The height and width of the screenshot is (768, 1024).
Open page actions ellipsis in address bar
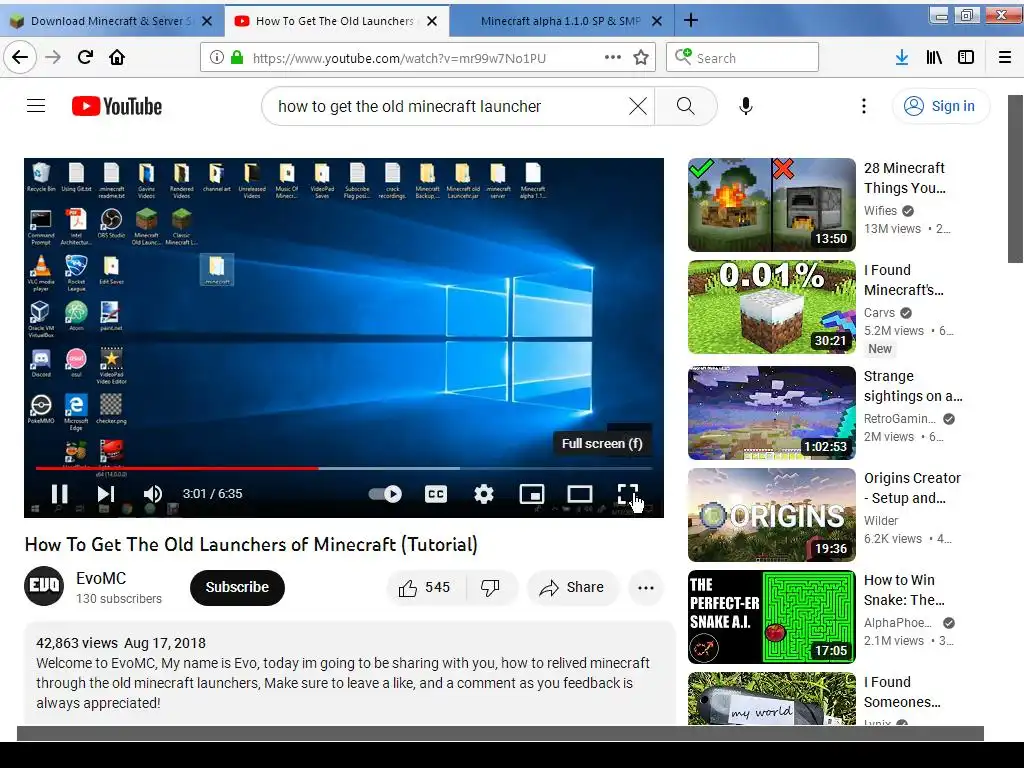click(x=613, y=57)
